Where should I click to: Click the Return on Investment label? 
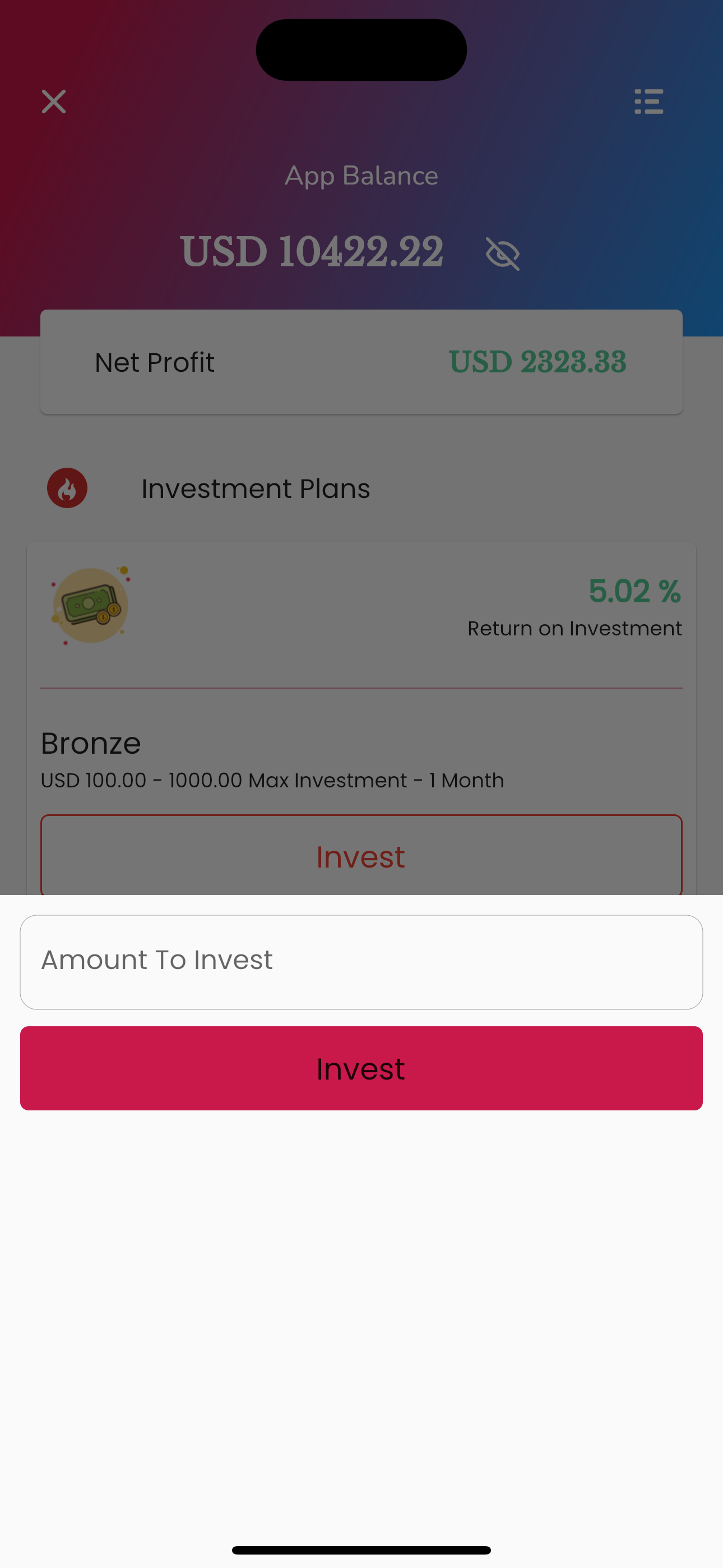tap(574, 629)
